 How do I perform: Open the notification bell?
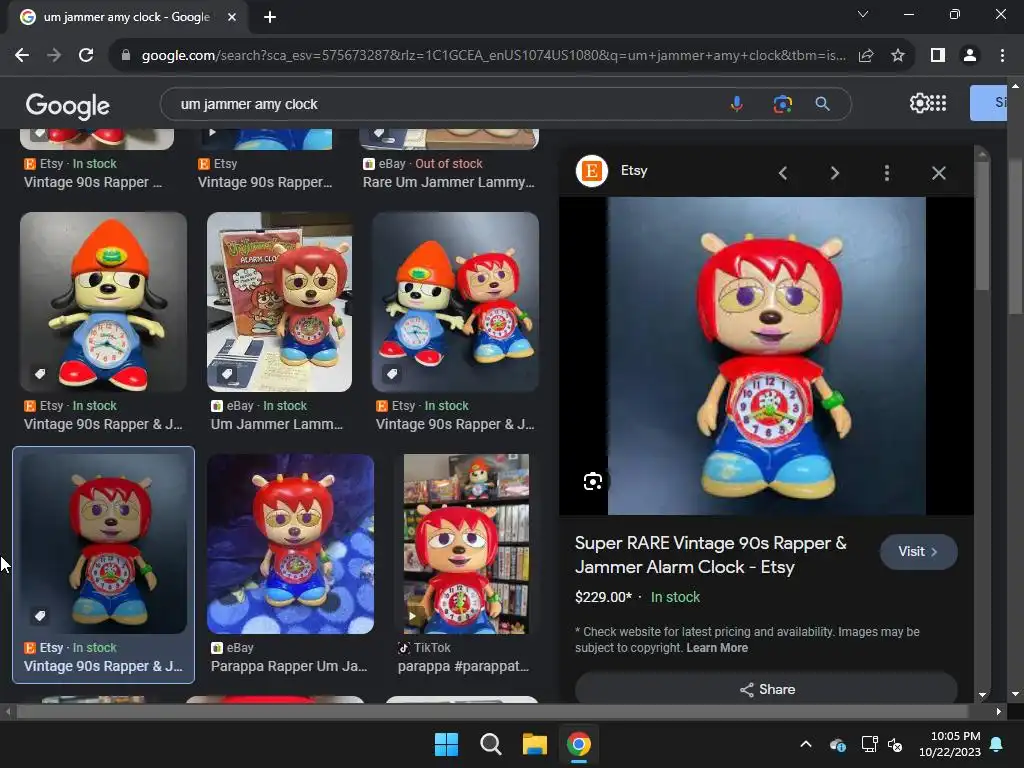point(997,744)
